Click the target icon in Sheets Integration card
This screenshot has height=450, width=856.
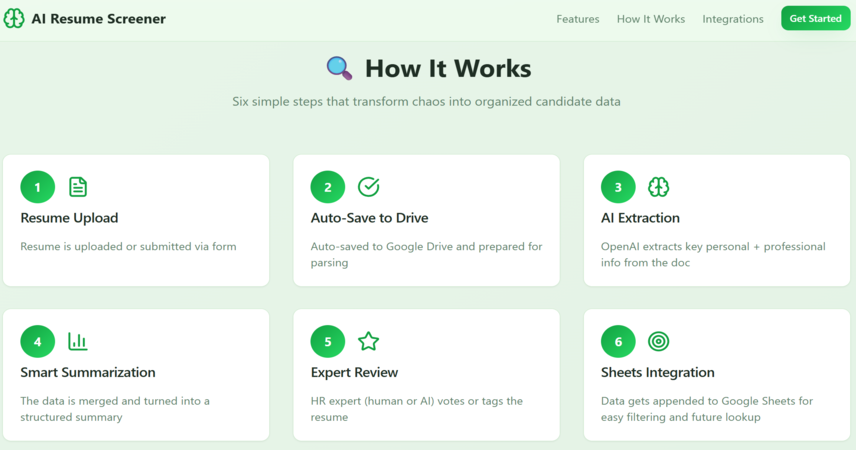658,341
